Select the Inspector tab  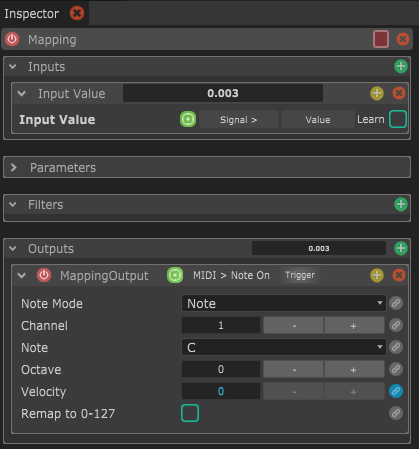[31, 14]
